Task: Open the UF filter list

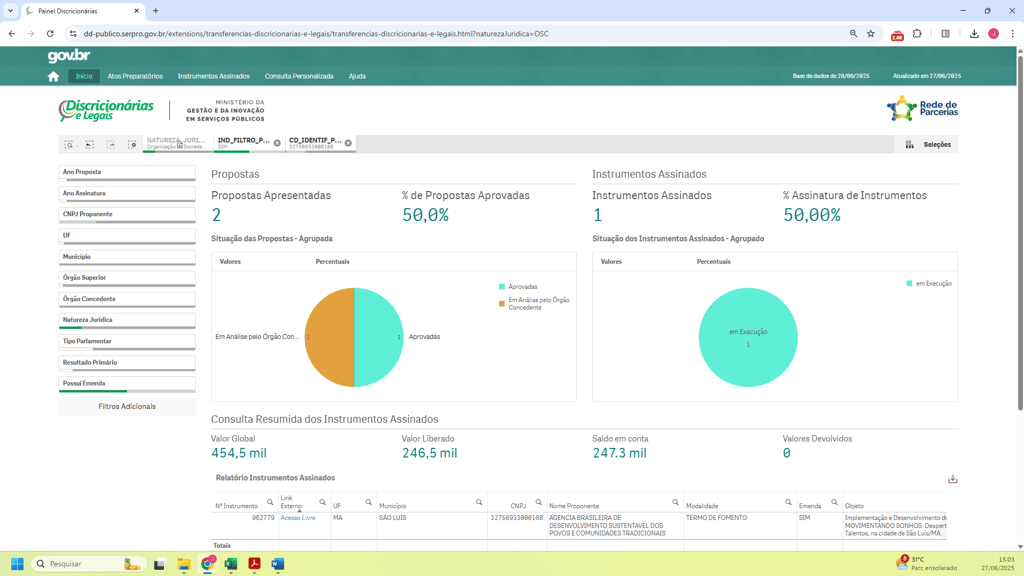Action: (127, 236)
